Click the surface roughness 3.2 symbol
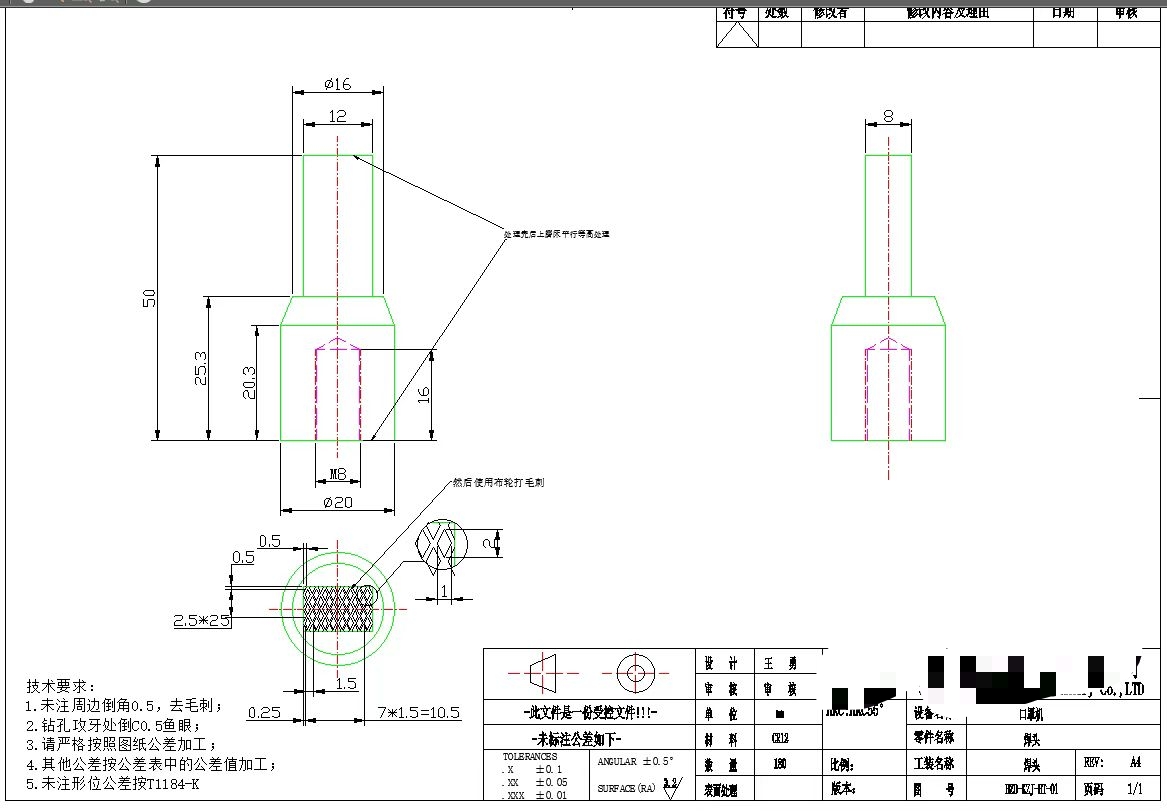The image size is (1167, 811). pyautogui.click(x=671, y=784)
